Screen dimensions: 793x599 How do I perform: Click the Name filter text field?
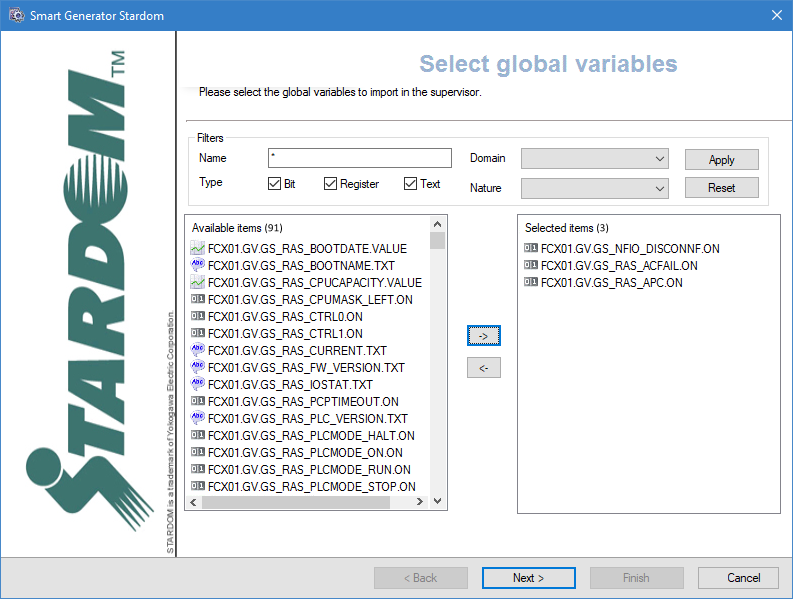point(360,158)
